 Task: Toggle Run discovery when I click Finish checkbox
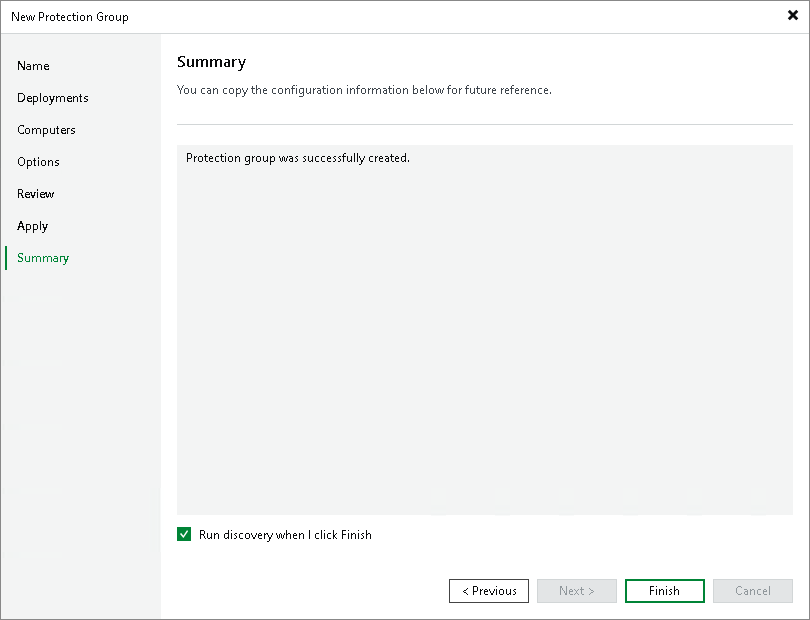click(184, 534)
